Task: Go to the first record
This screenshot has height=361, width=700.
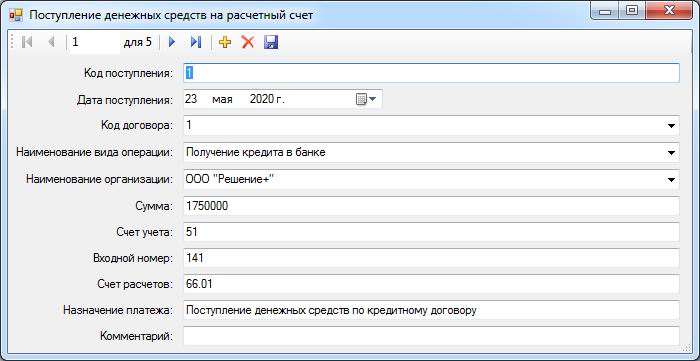Action: (27, 42)
